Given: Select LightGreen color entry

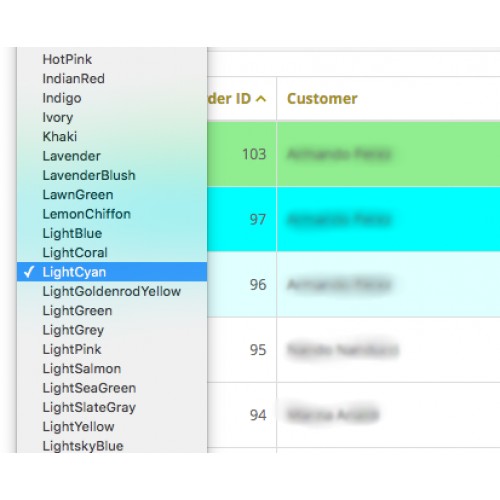Looking at the screenshot, I should pyautogui.click(x=112, y=311).
